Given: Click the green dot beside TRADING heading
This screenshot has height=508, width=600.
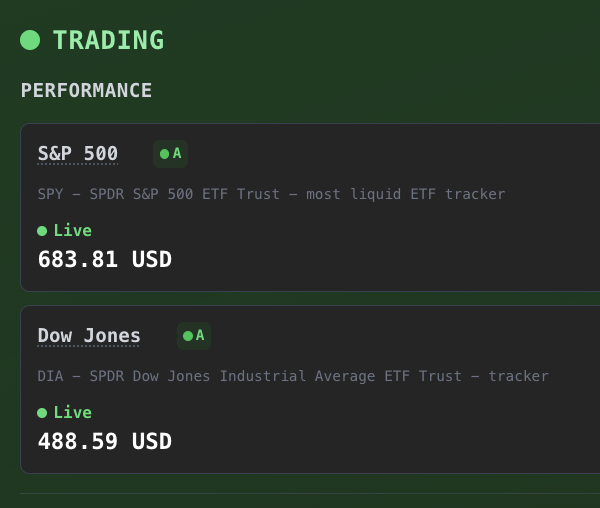Looking at the screenshot, I should 30,40.
